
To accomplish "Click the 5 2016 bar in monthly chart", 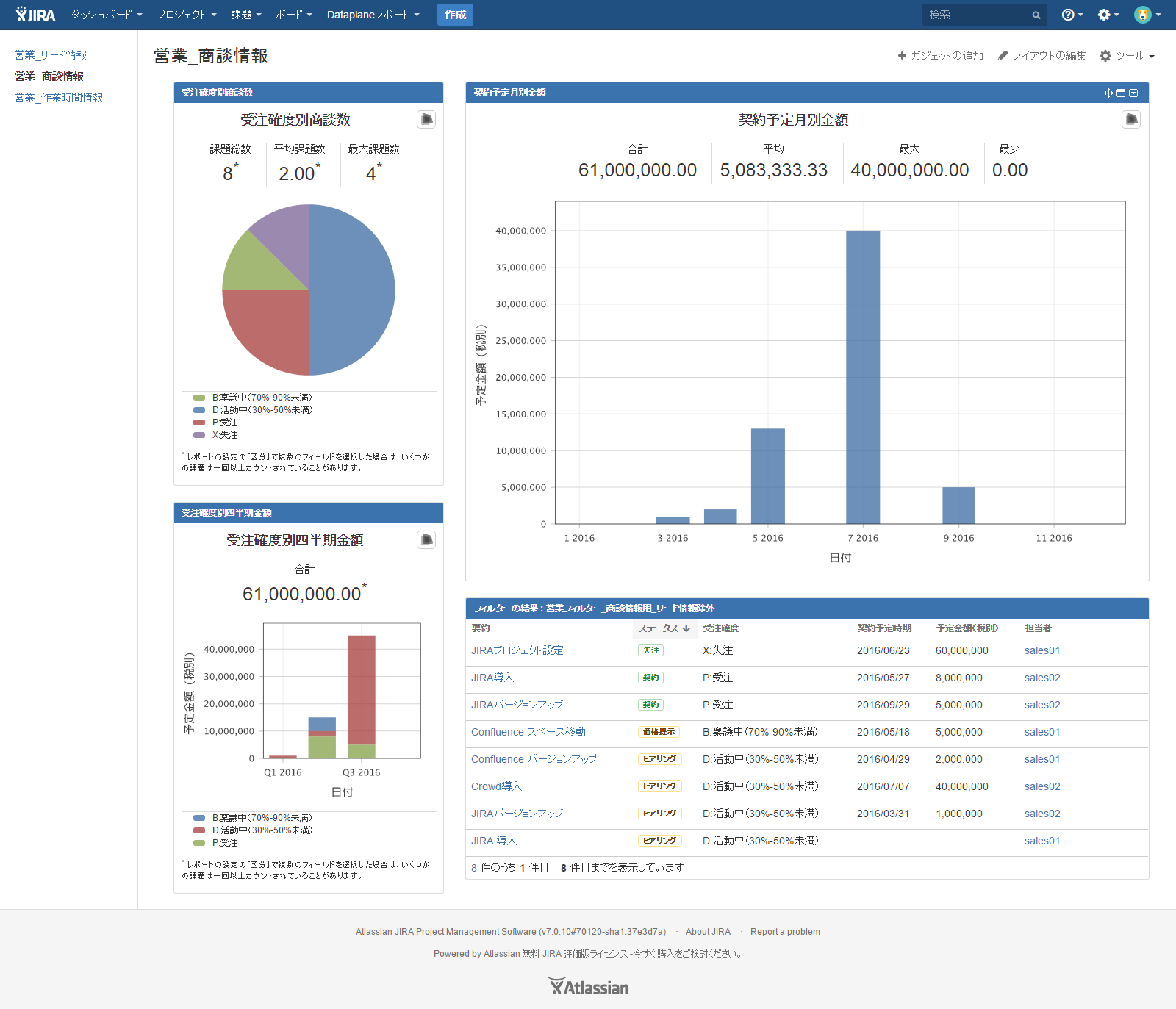I will coord(768,476).
